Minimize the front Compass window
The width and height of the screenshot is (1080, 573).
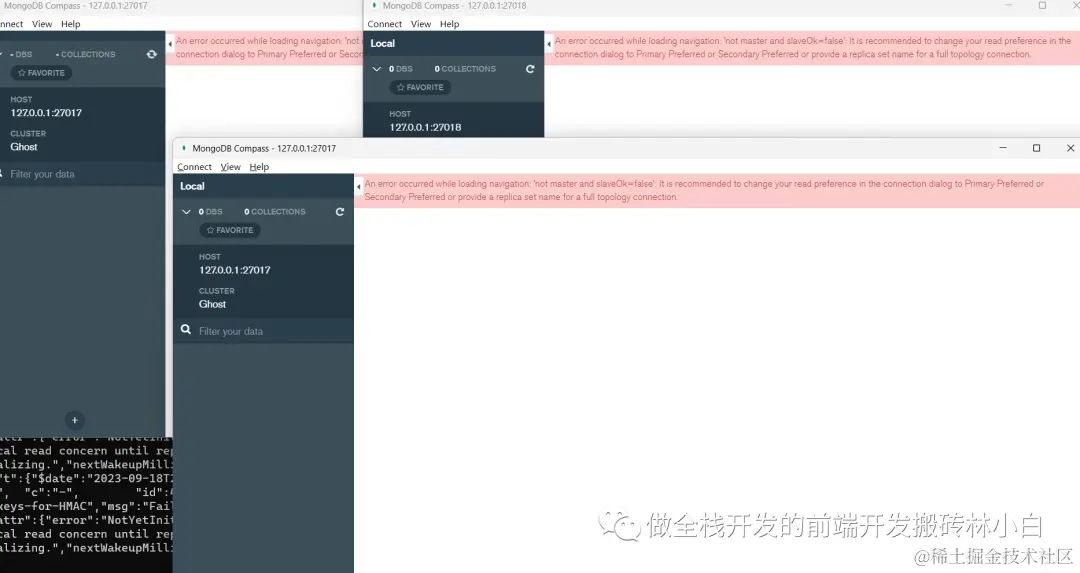coord(1003,148)
